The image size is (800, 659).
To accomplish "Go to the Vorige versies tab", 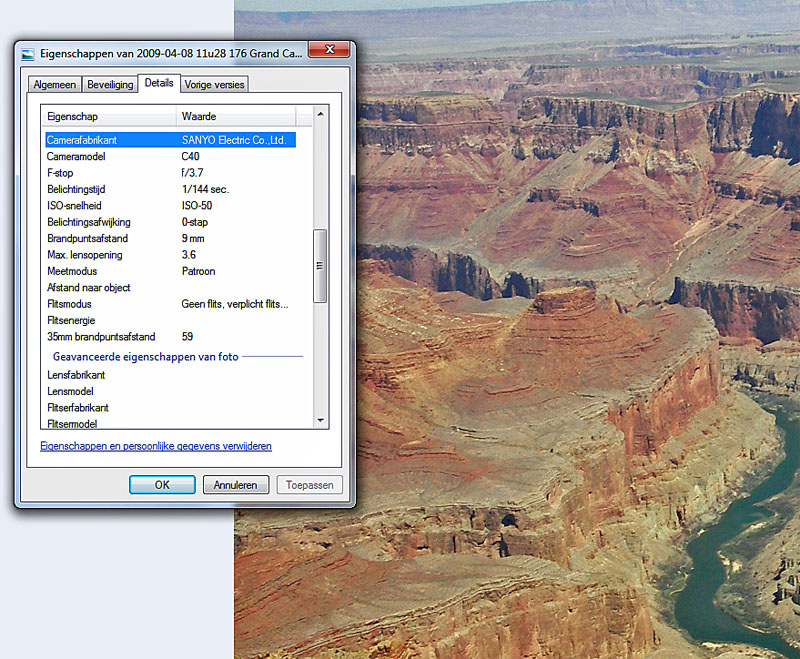I will [214, 85].
